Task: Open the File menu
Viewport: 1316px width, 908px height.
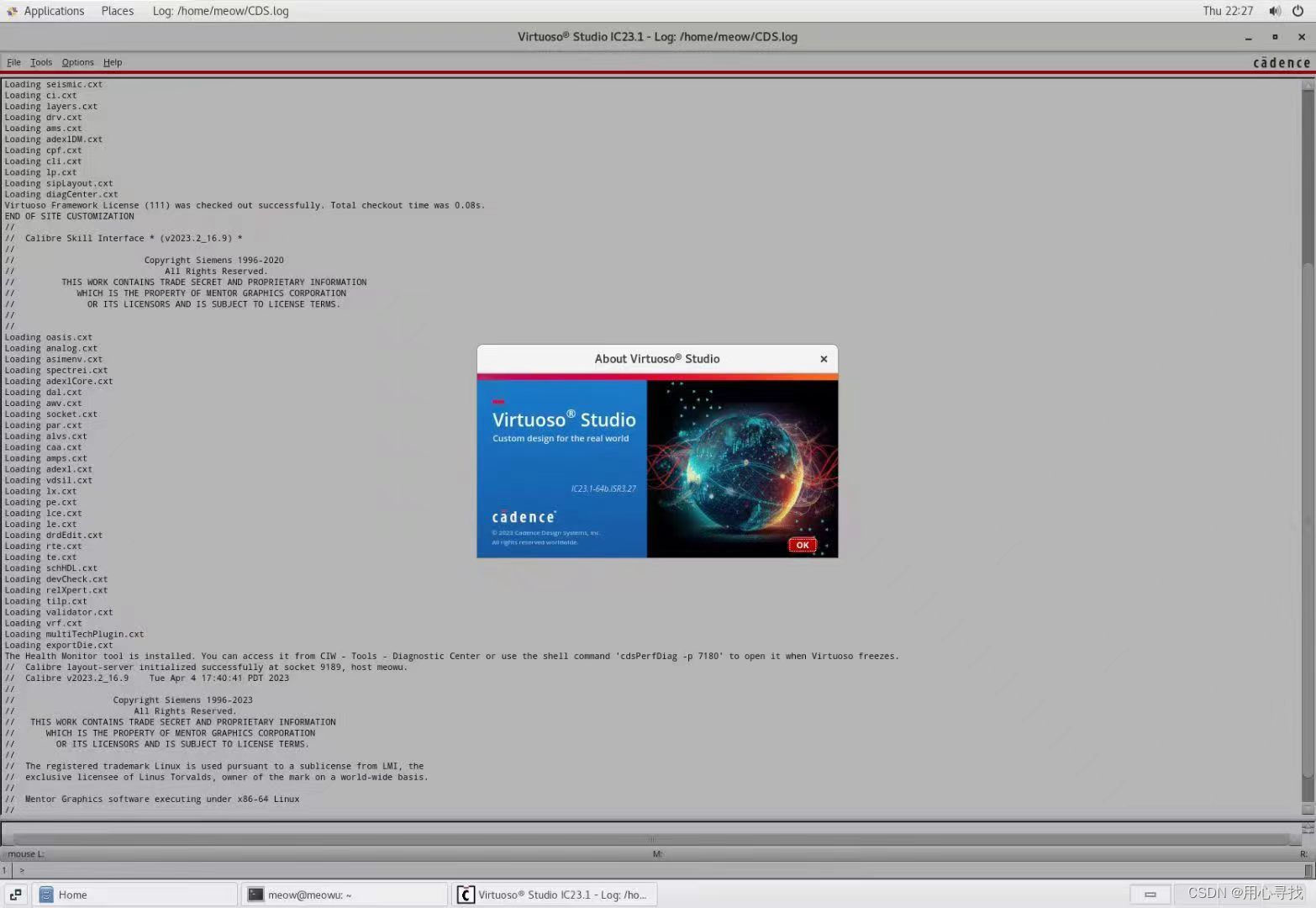Action: point(13,62)
